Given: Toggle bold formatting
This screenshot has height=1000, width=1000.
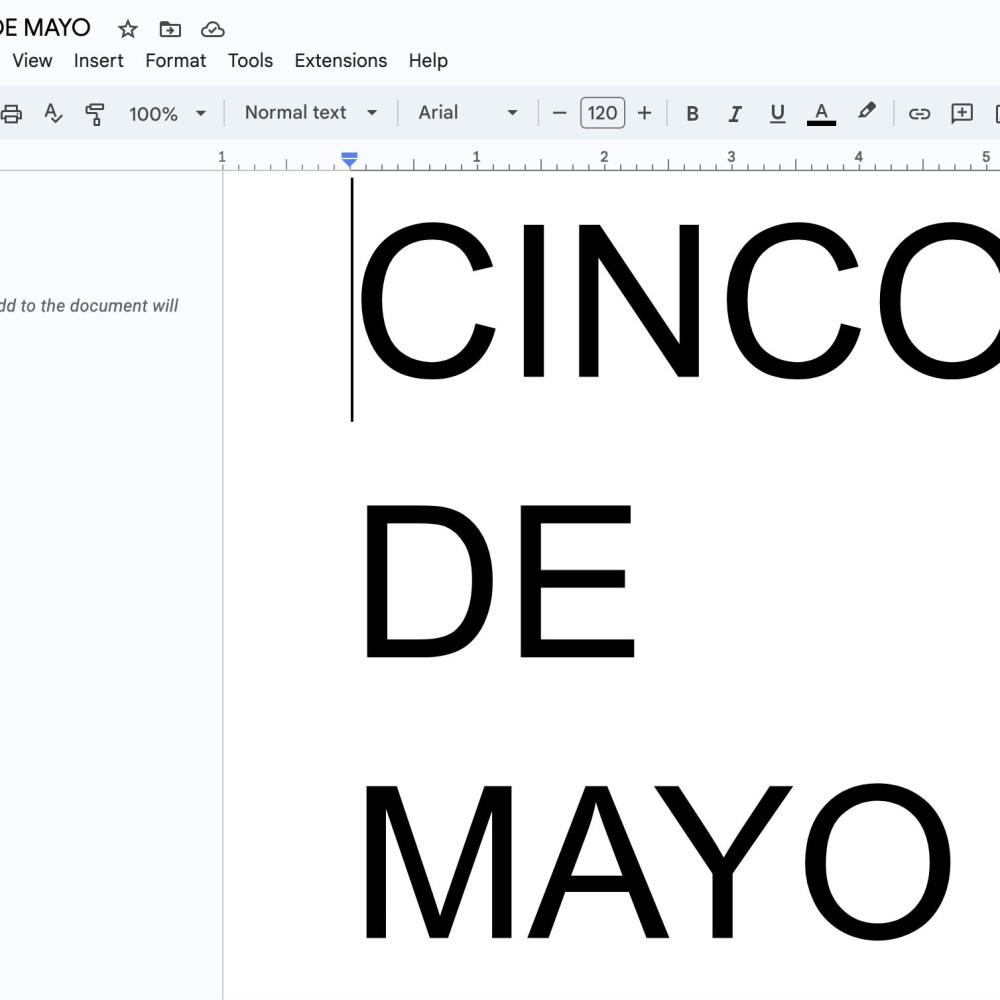Looking at the screenshot, I should coord(692,114).
